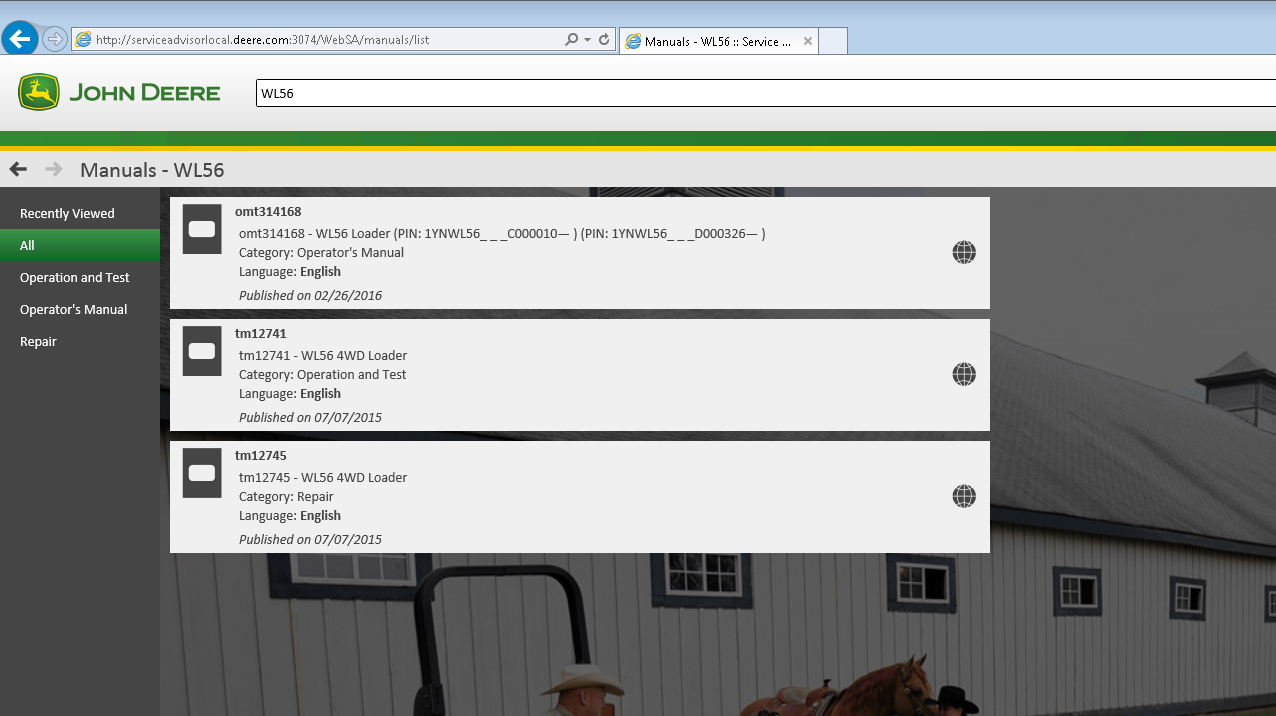Click the 'Manuals - WL56' page heading
1276x716 pixels.
click(152, 170)
